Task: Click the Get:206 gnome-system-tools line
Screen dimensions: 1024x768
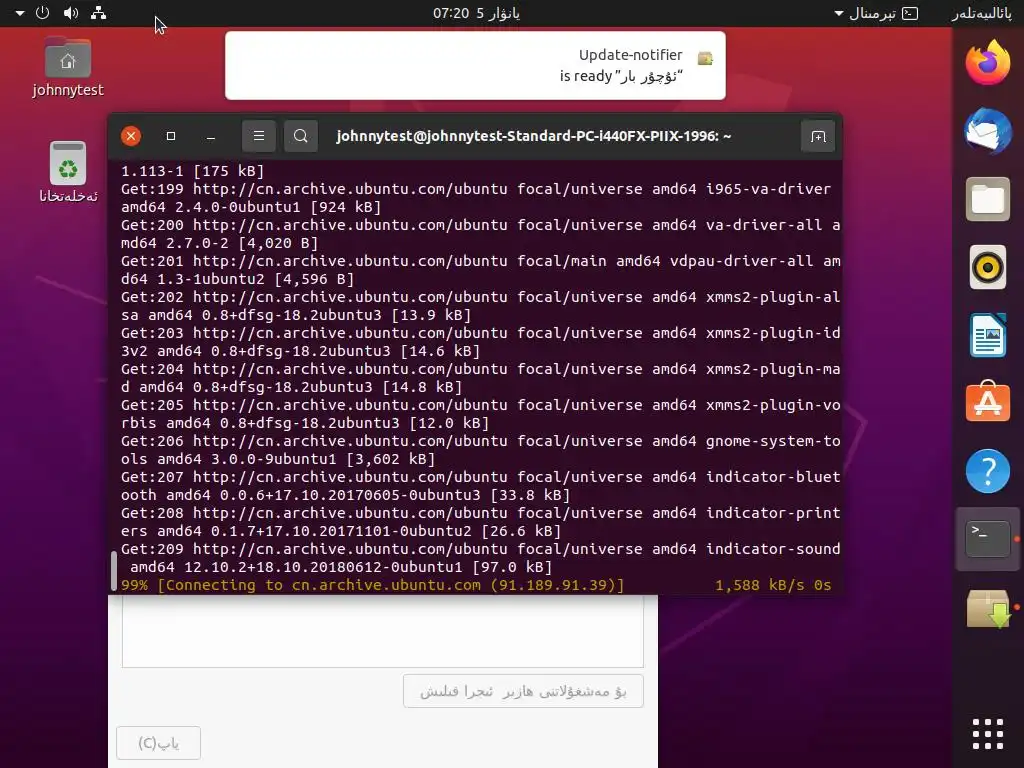Action: click(x=481, y=450)
